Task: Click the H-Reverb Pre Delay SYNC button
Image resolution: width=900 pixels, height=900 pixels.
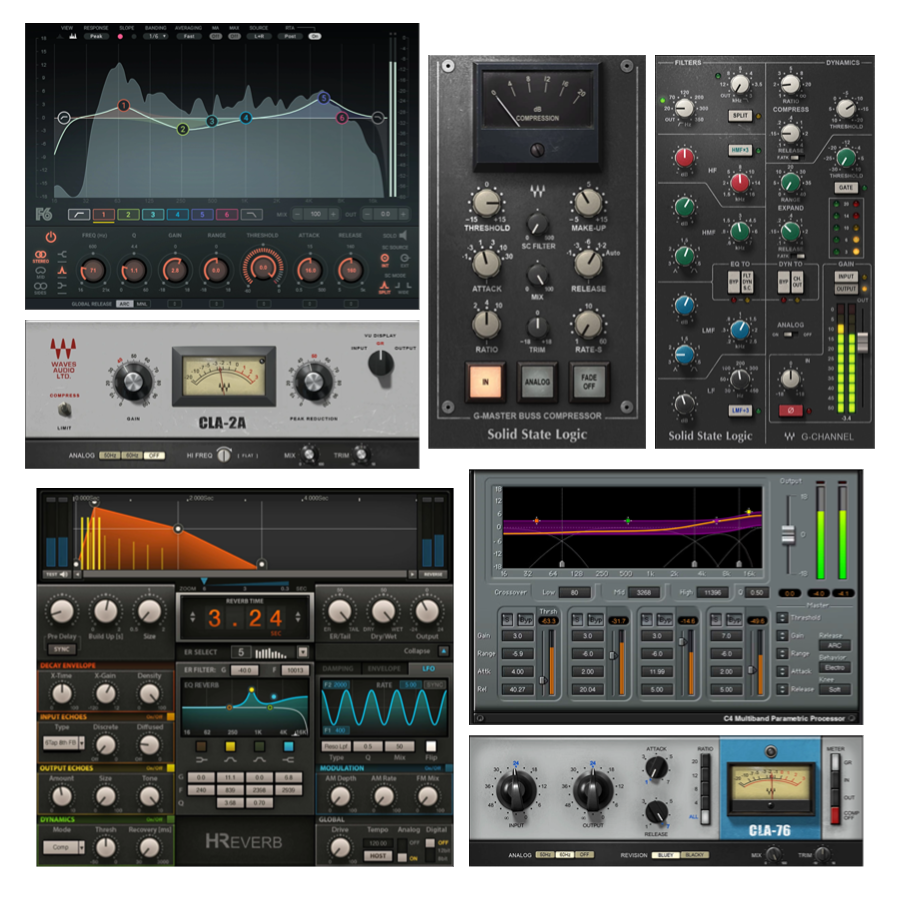Action: tap(61, 649)
